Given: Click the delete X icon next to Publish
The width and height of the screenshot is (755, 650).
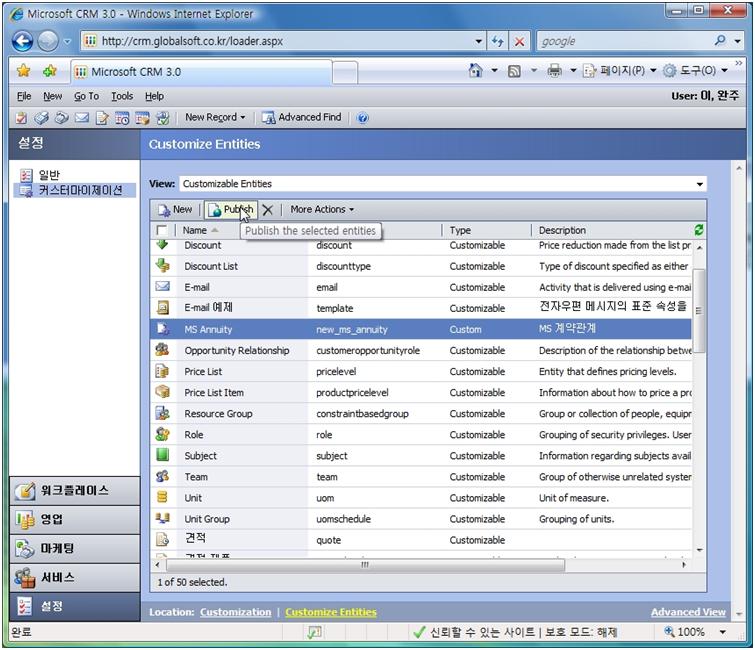Looking at the screenshot, I should point(268,210).
